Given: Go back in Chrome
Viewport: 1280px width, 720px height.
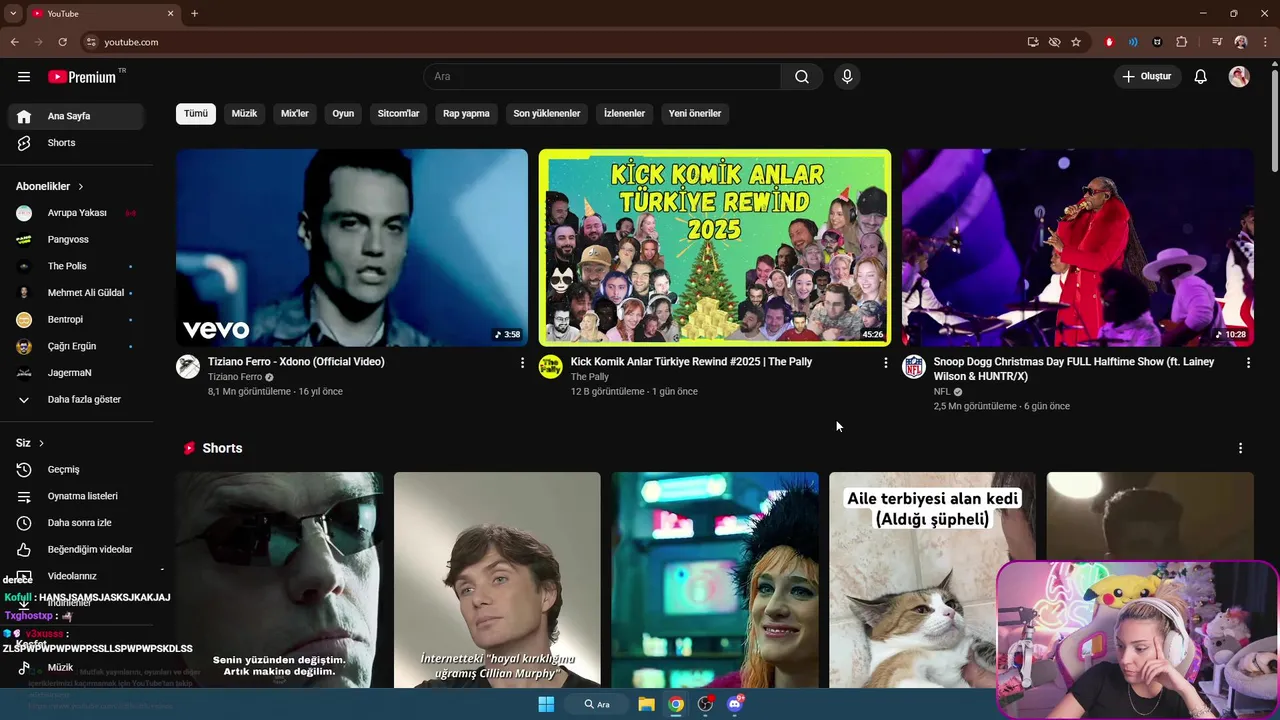Looking at the screenshot, I should (14, 42).
